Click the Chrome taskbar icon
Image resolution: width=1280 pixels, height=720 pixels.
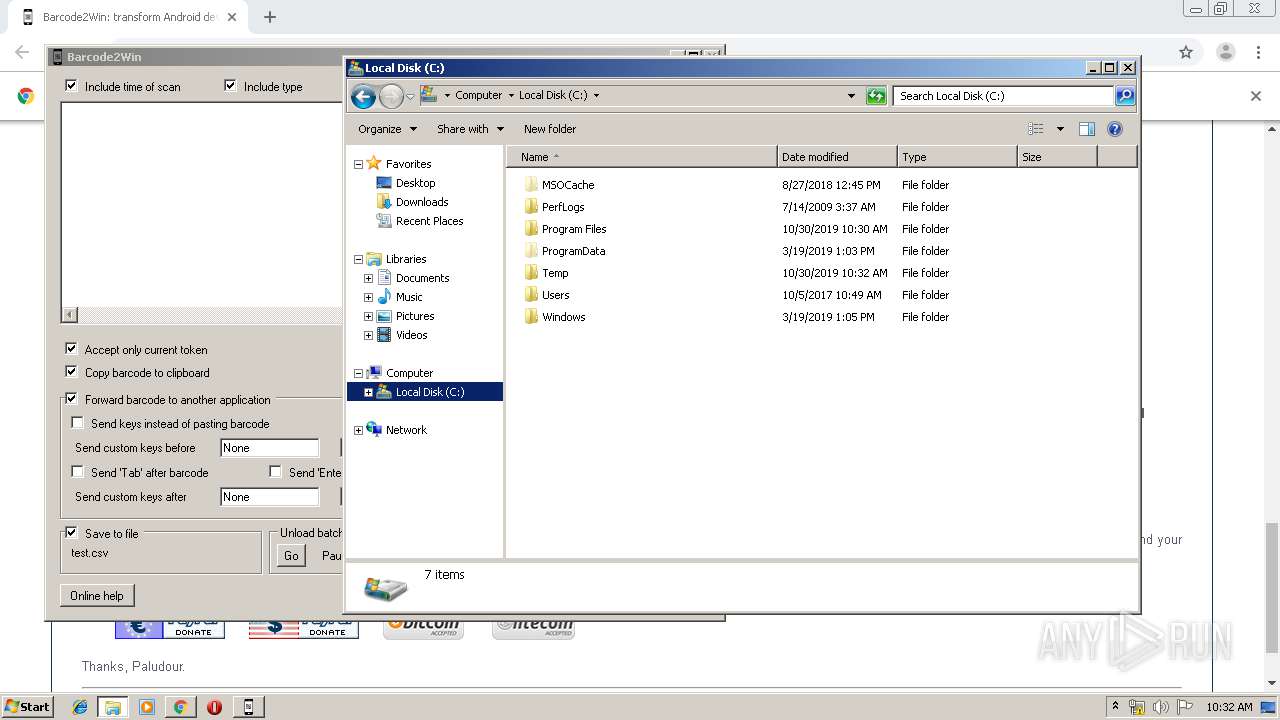pos(180,707)
